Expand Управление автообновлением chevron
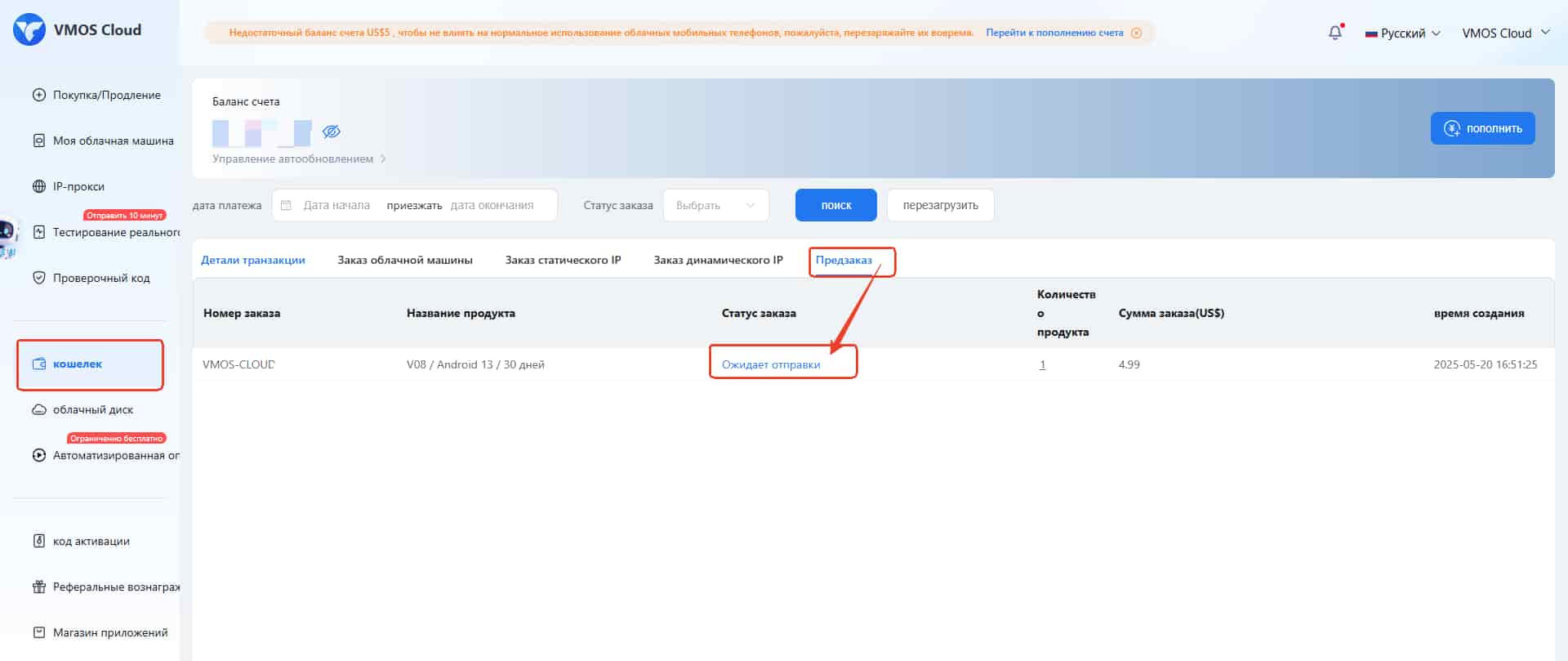The image size is (1568, 661). click(383, 159)
